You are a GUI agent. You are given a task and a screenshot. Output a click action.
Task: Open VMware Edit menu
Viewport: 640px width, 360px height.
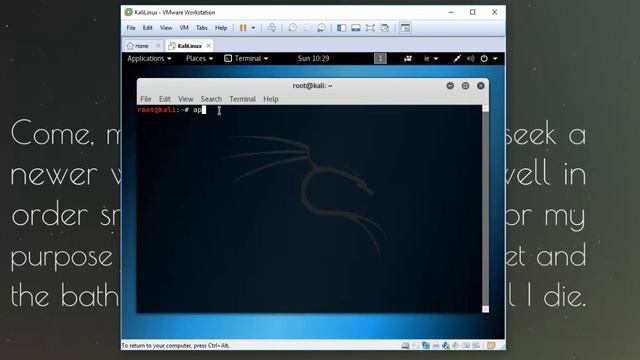click(147, 28)
